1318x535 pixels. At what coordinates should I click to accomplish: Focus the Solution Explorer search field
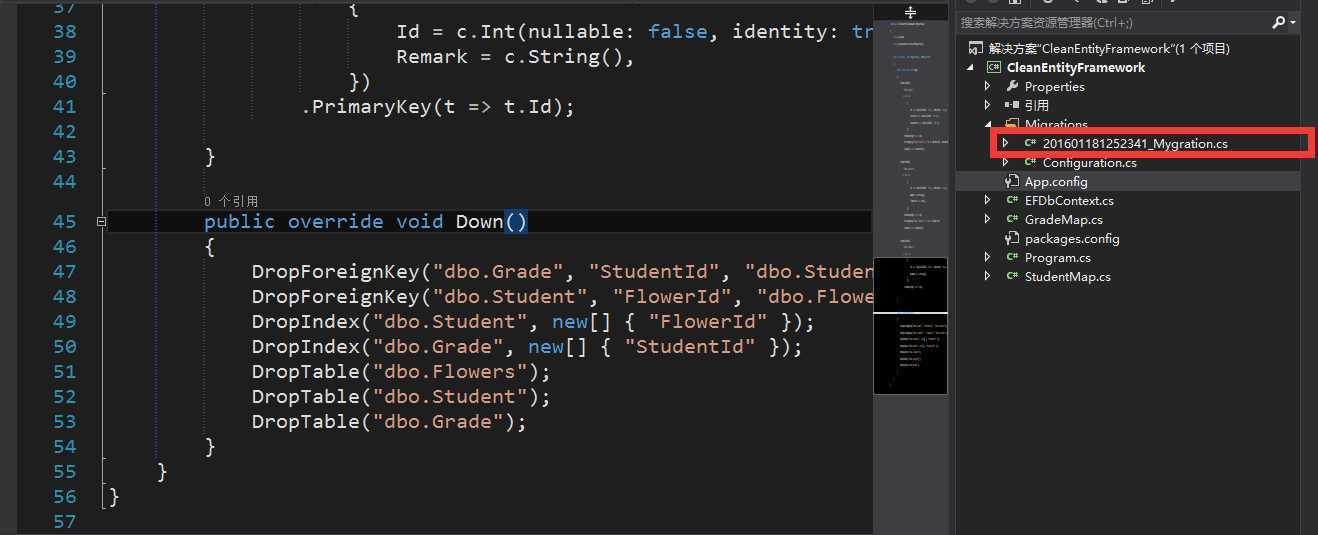click(1113, 22)
